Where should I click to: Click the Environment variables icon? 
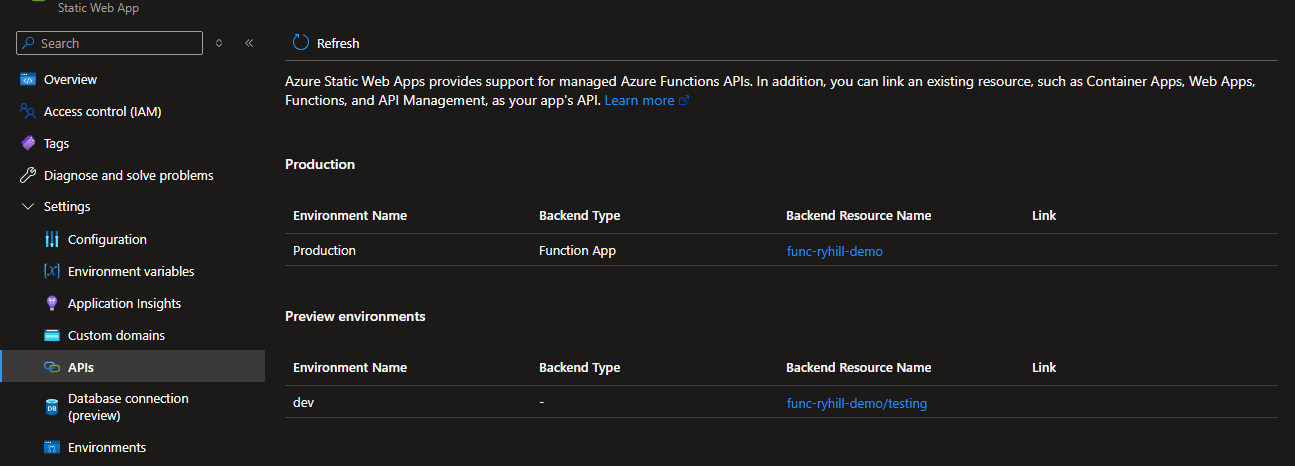(52, 272)
